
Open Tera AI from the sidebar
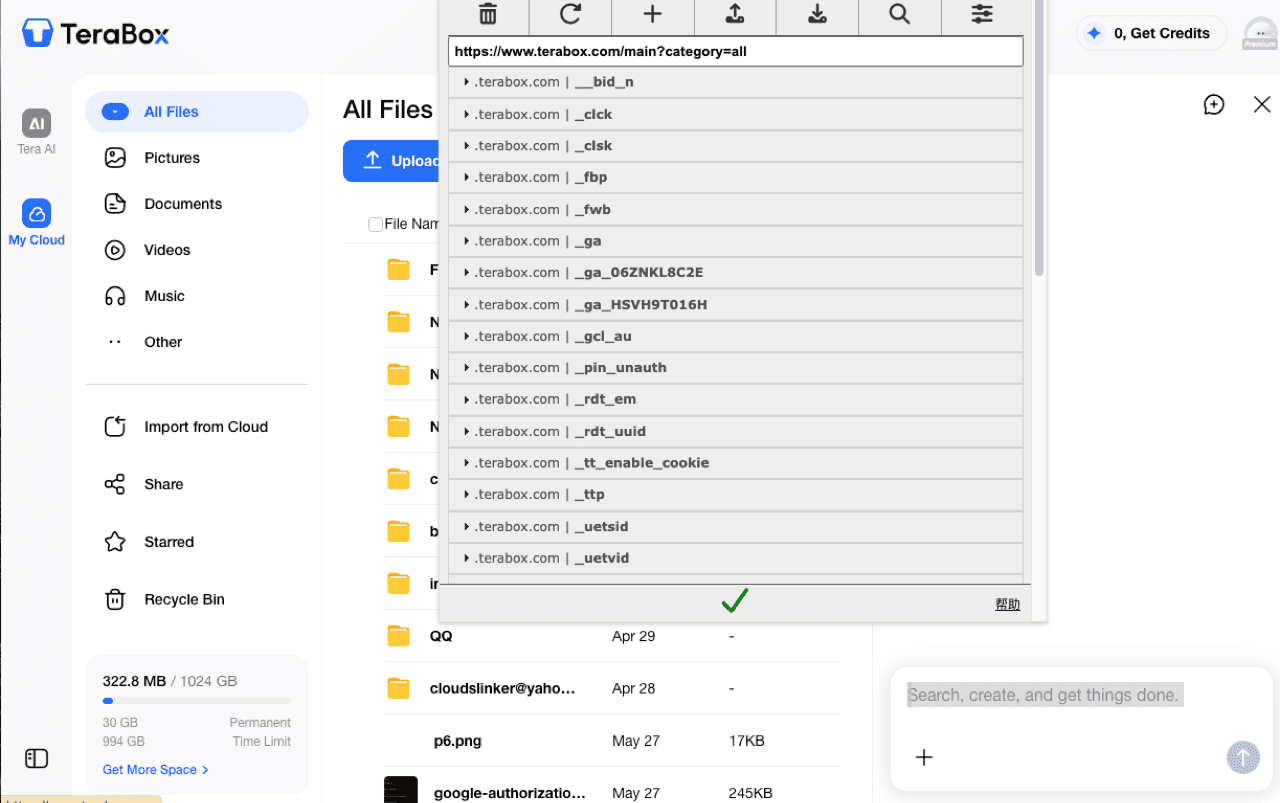click(36, 132)
